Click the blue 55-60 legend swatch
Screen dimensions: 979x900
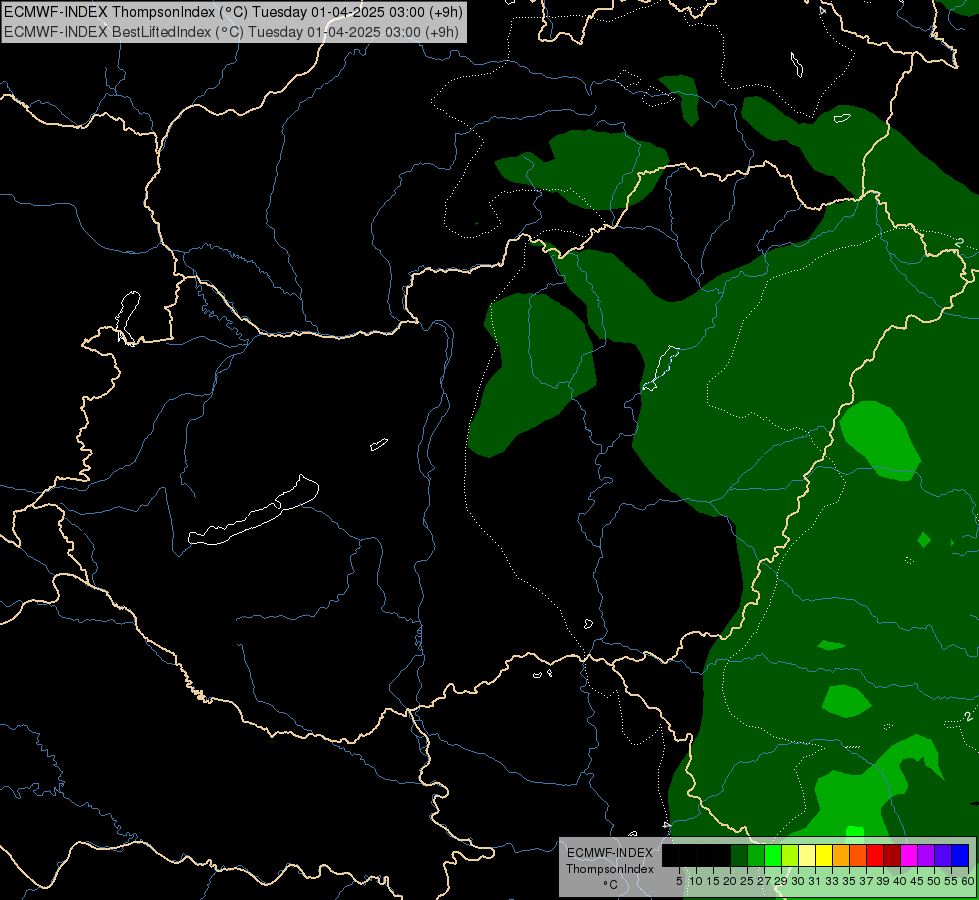click(960, 856)
